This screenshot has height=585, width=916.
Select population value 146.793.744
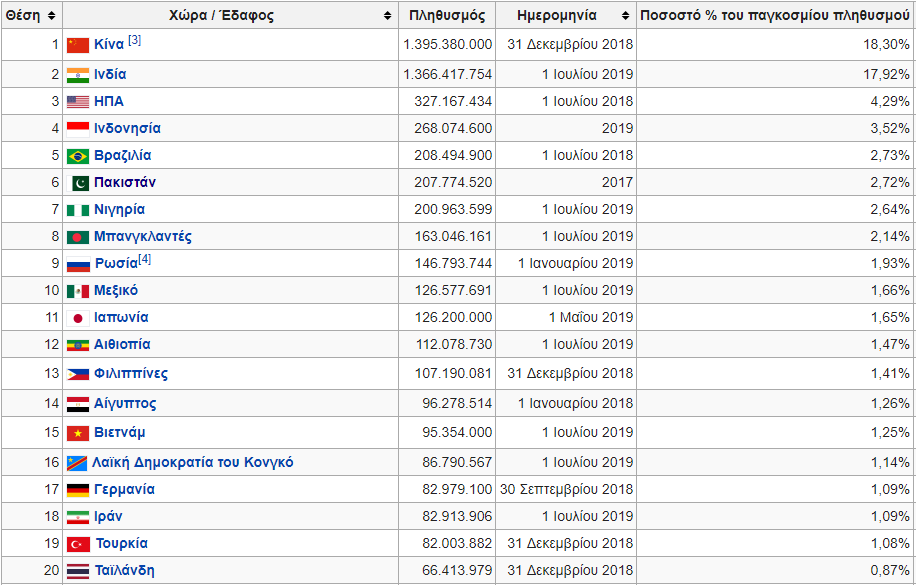tap(453, 264)
